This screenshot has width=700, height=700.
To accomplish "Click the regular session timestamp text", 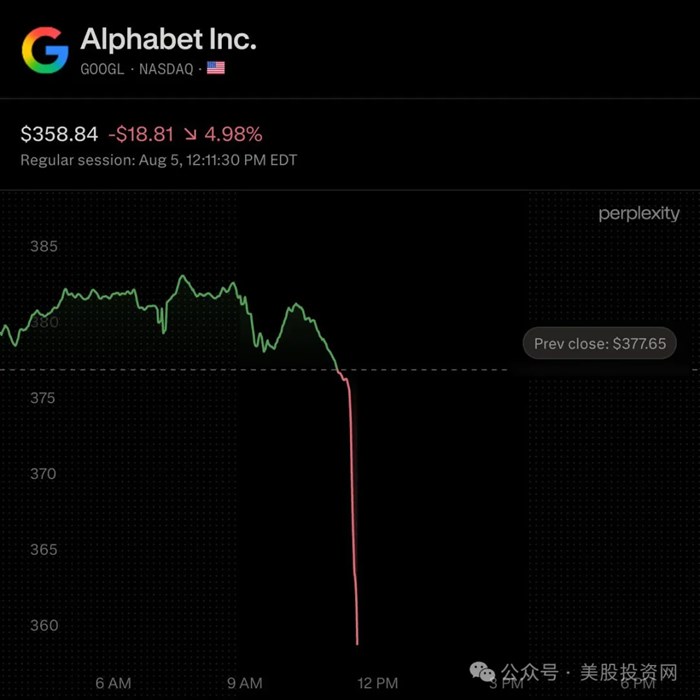I will pos(159,160).
